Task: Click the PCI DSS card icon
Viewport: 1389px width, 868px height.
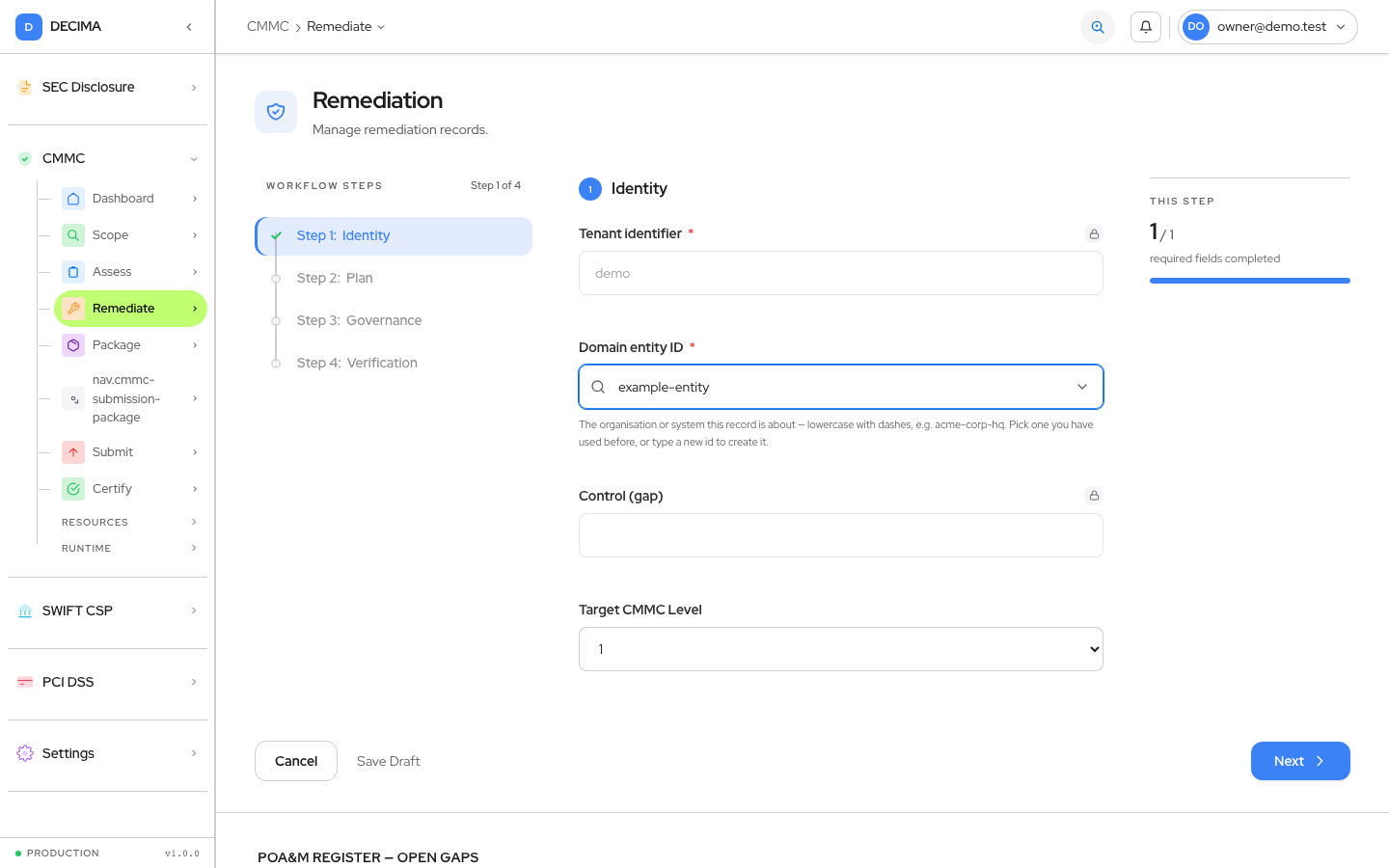Action: [25, 683]
